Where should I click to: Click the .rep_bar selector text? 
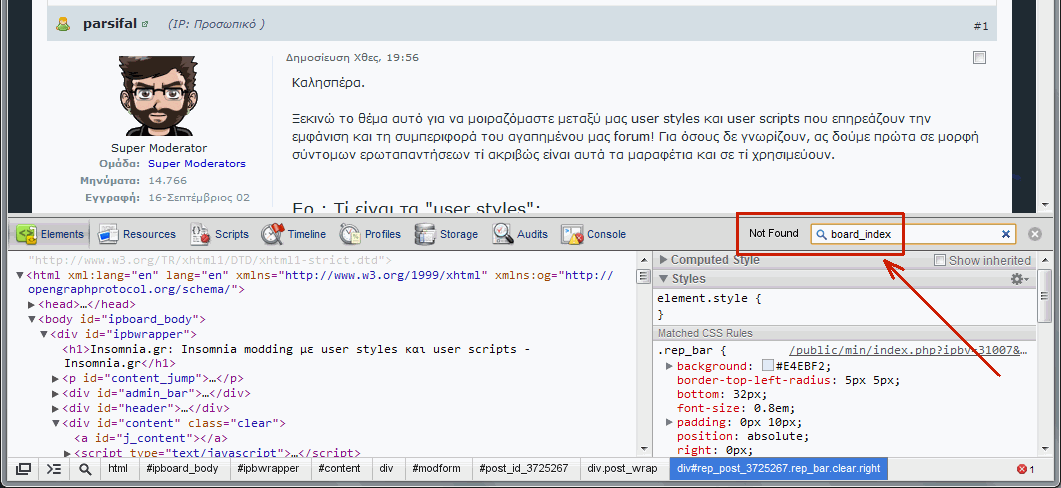pos(687,351)
